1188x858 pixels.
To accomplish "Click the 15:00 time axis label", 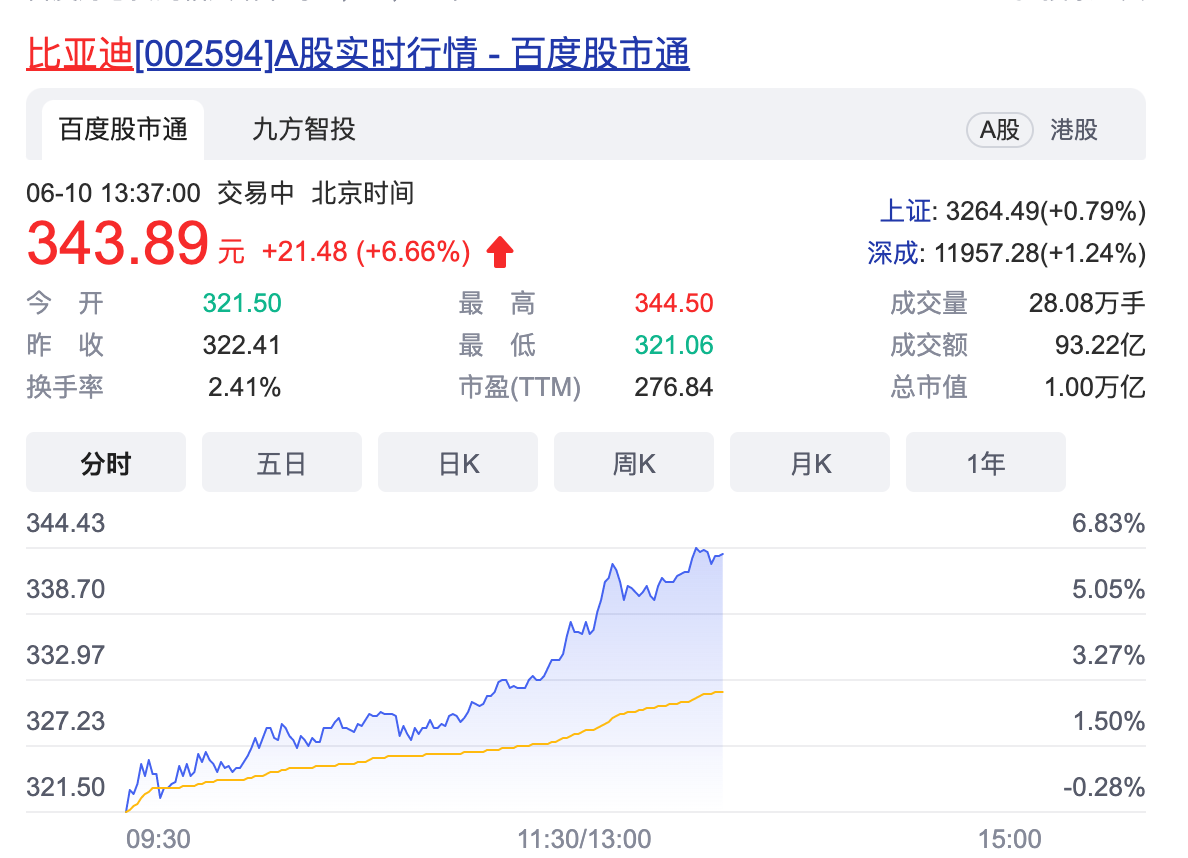I will [1010, 839].
